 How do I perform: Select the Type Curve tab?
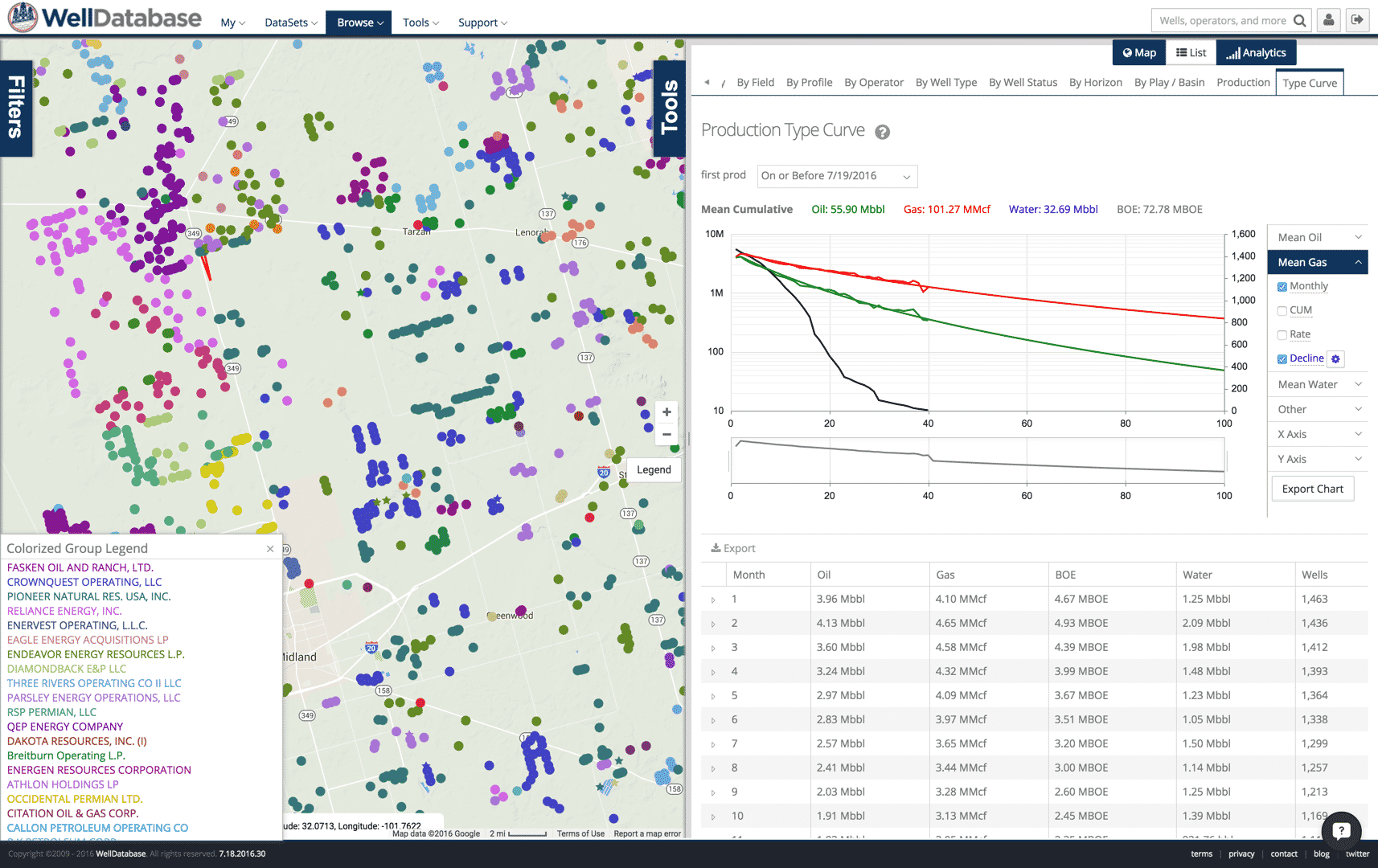tap(1310, 83)
